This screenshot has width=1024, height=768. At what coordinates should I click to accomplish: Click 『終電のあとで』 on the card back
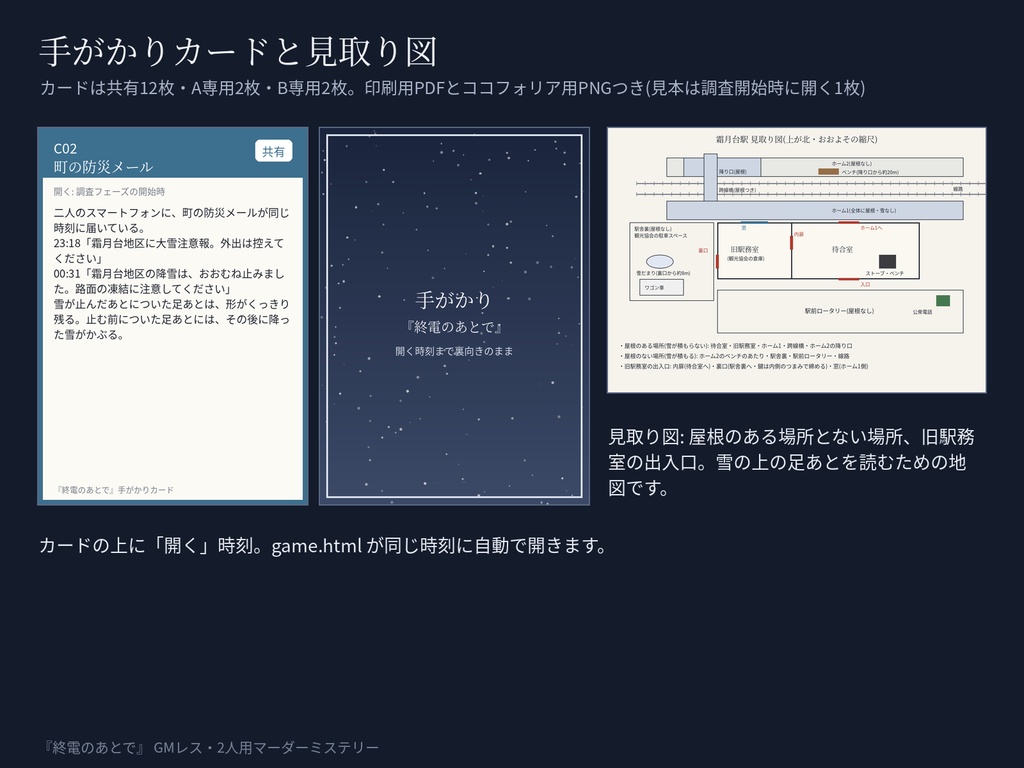point(454,327)
